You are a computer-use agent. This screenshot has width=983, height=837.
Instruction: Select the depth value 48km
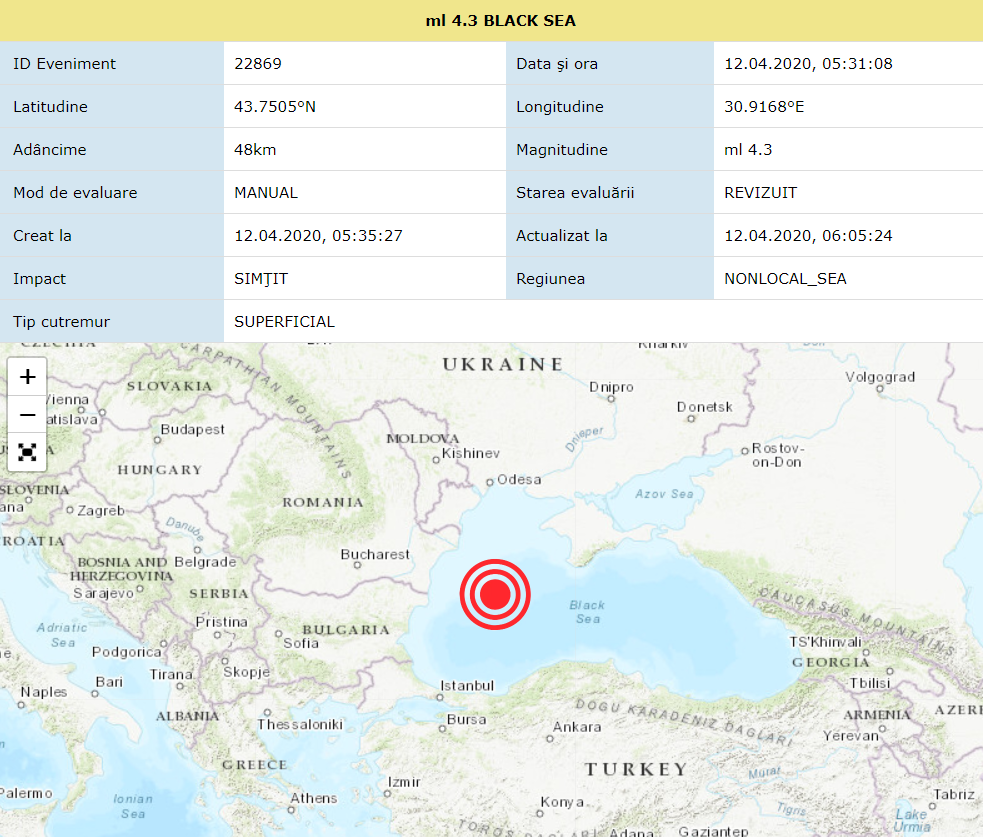(x=255, y=150)
